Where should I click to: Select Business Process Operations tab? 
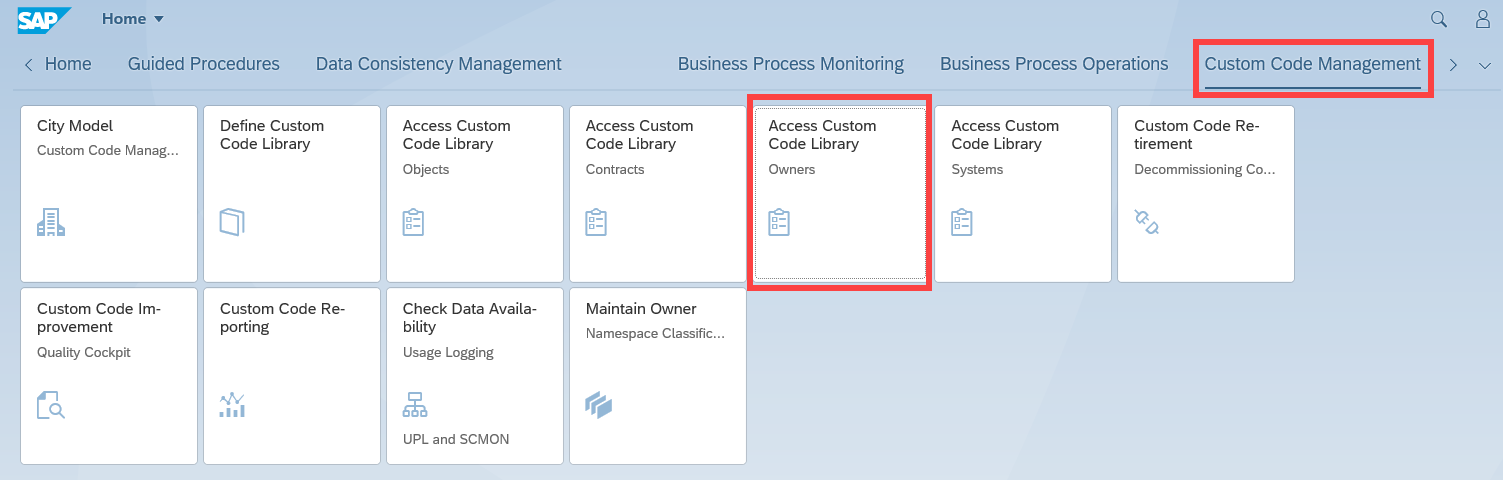pyautogui.click(x=1054, y=64)
